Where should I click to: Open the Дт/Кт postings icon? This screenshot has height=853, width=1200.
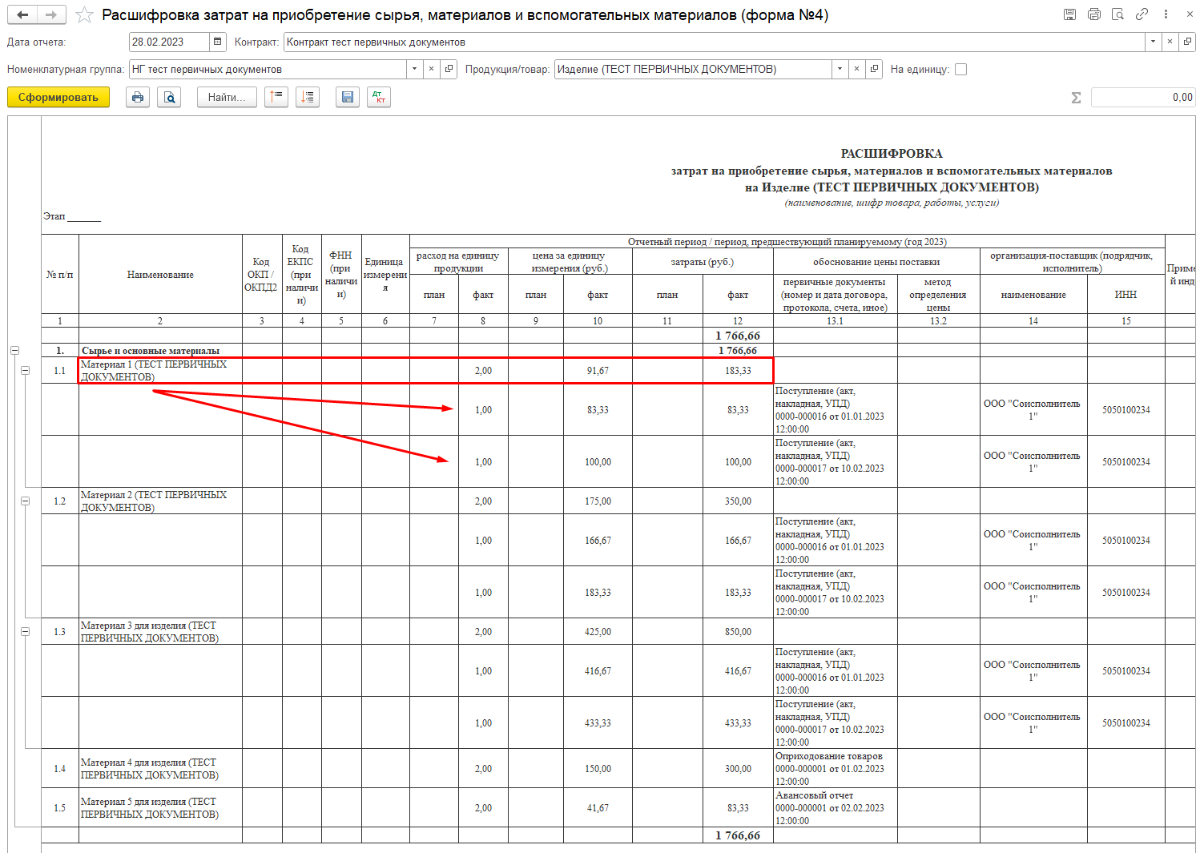tap(378, 97)
